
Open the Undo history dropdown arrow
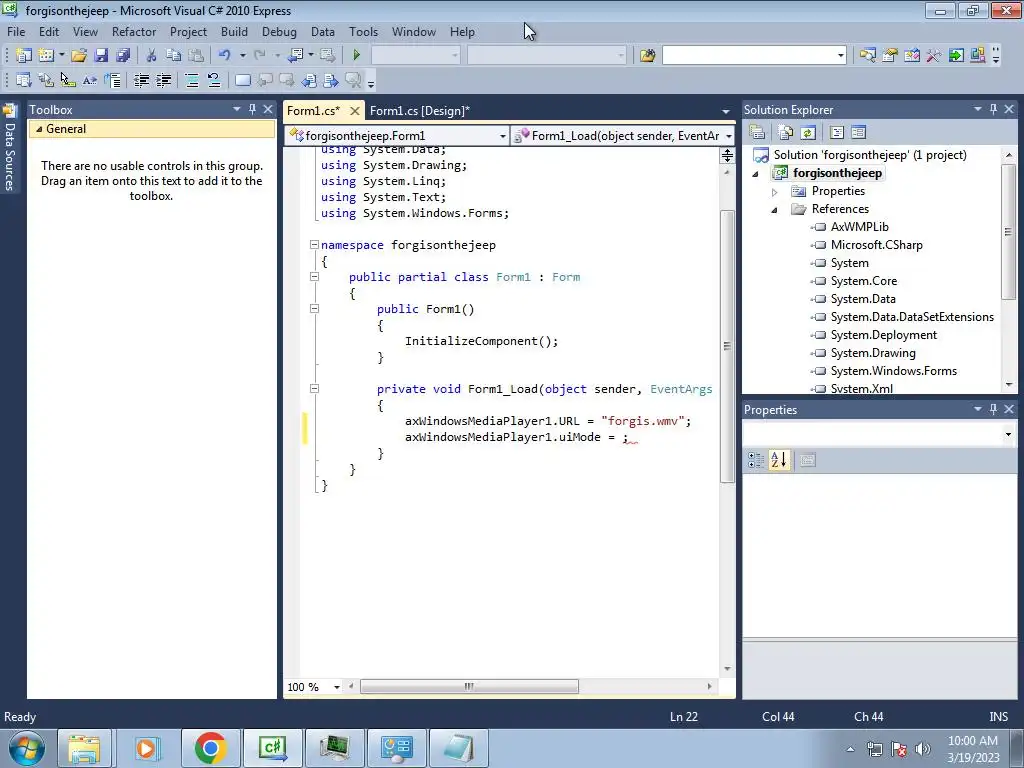(x=242, y=56)
